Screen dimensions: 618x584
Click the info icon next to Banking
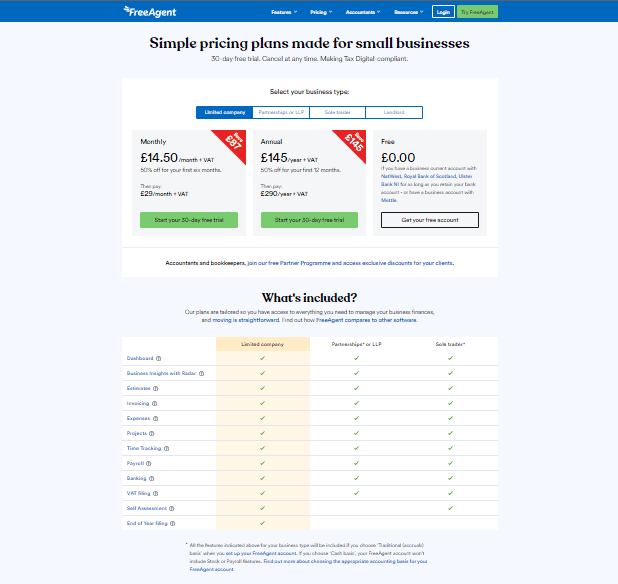(x=152, y=478)
